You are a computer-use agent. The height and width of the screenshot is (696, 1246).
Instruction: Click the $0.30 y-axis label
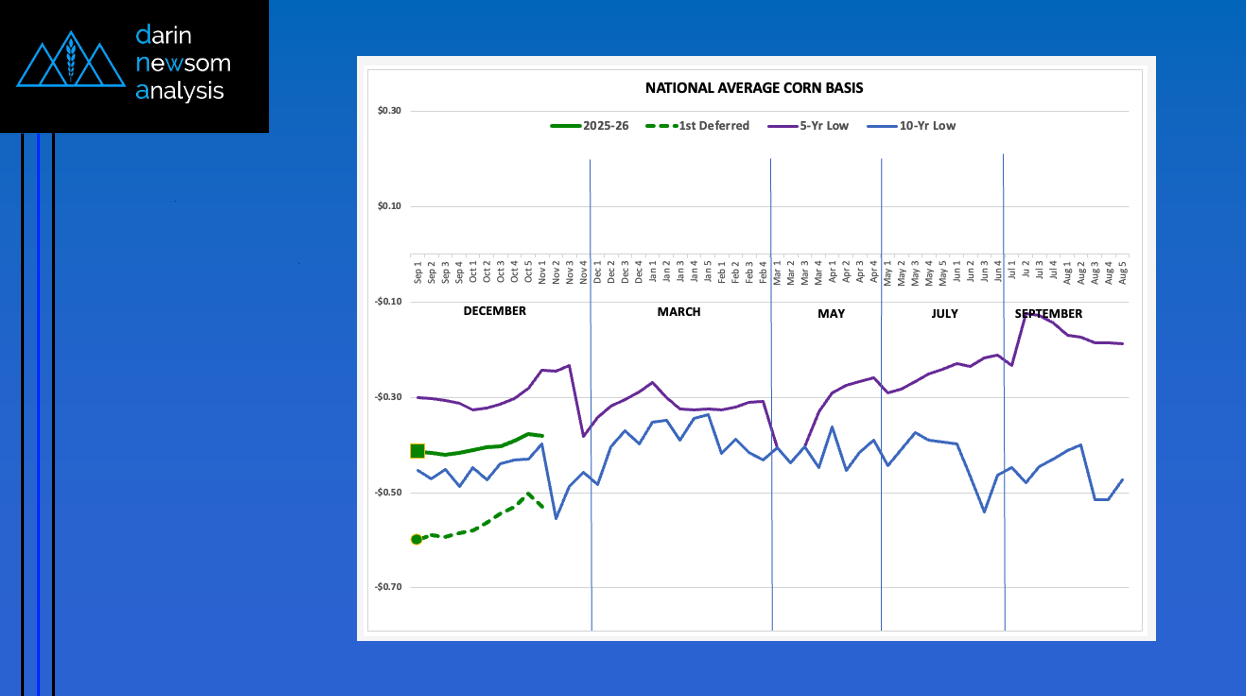pos(389,111)
